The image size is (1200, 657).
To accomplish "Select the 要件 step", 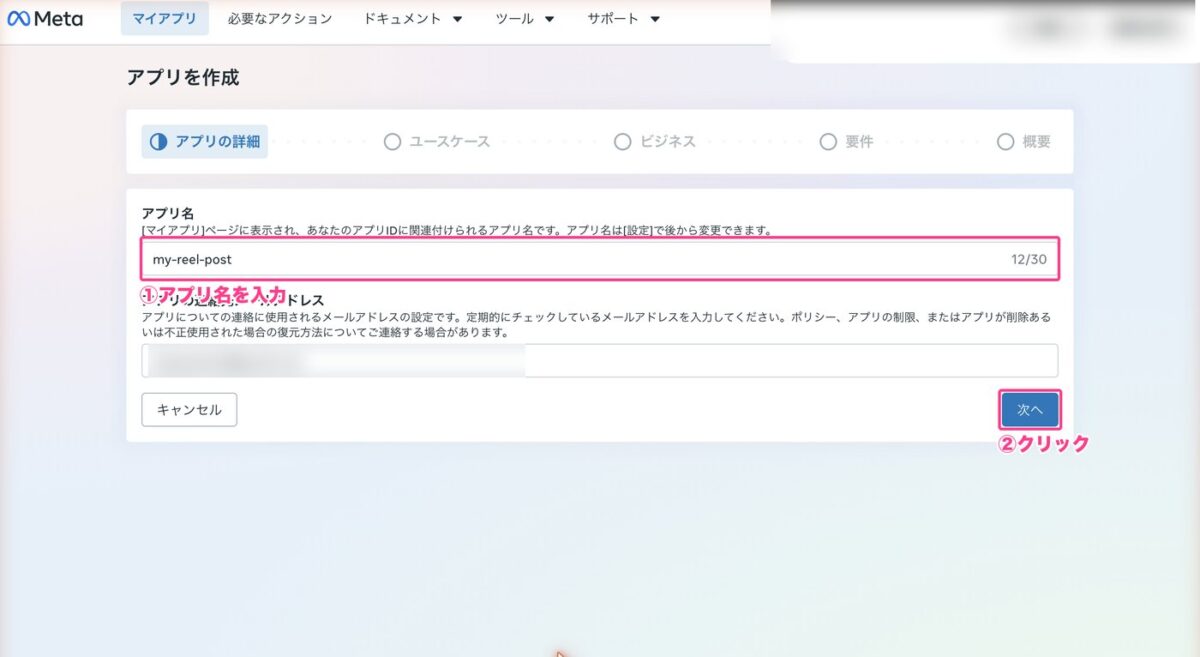I will [846, 142].
